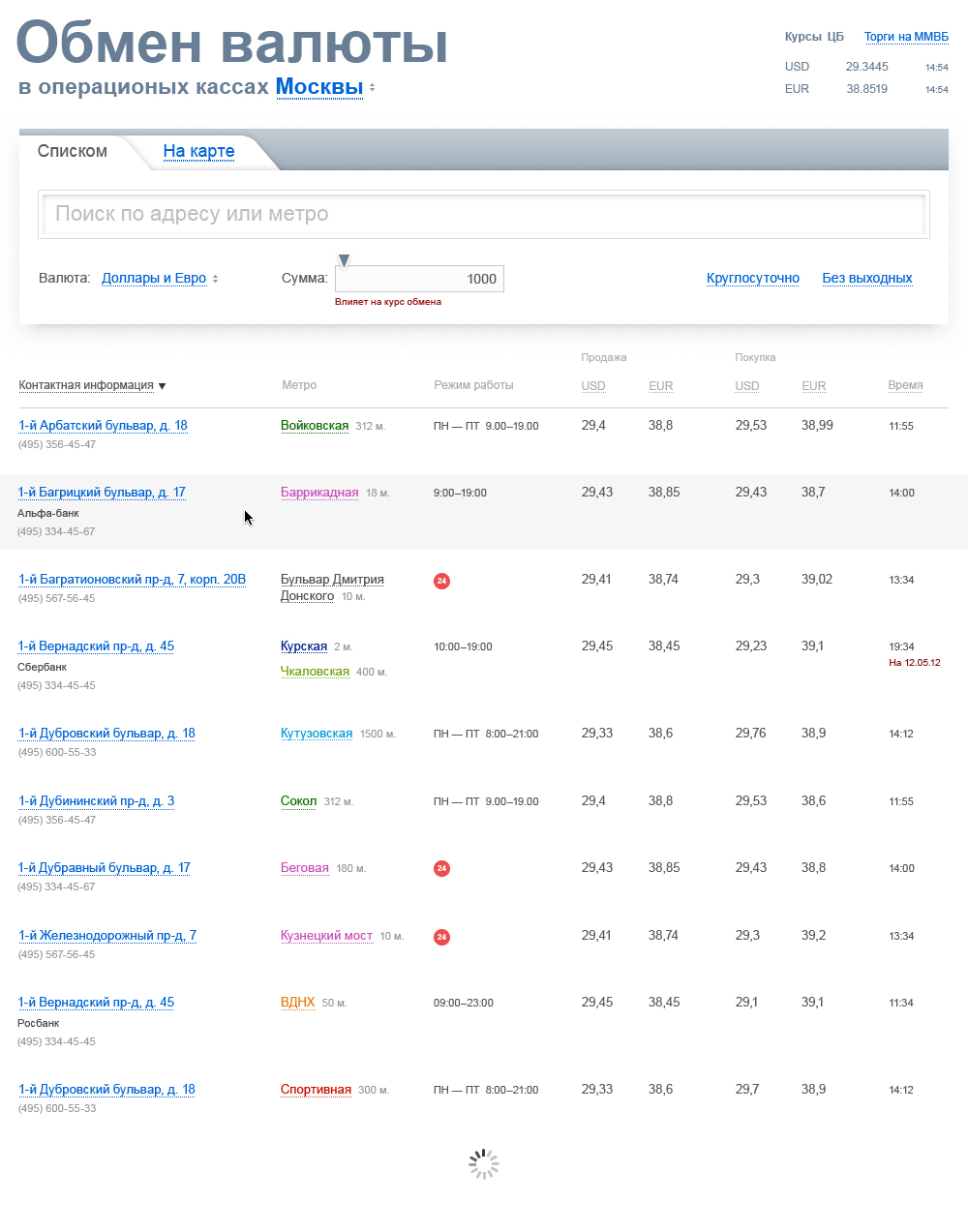Click sort arrow beside Контактная информация

(162, 386)
